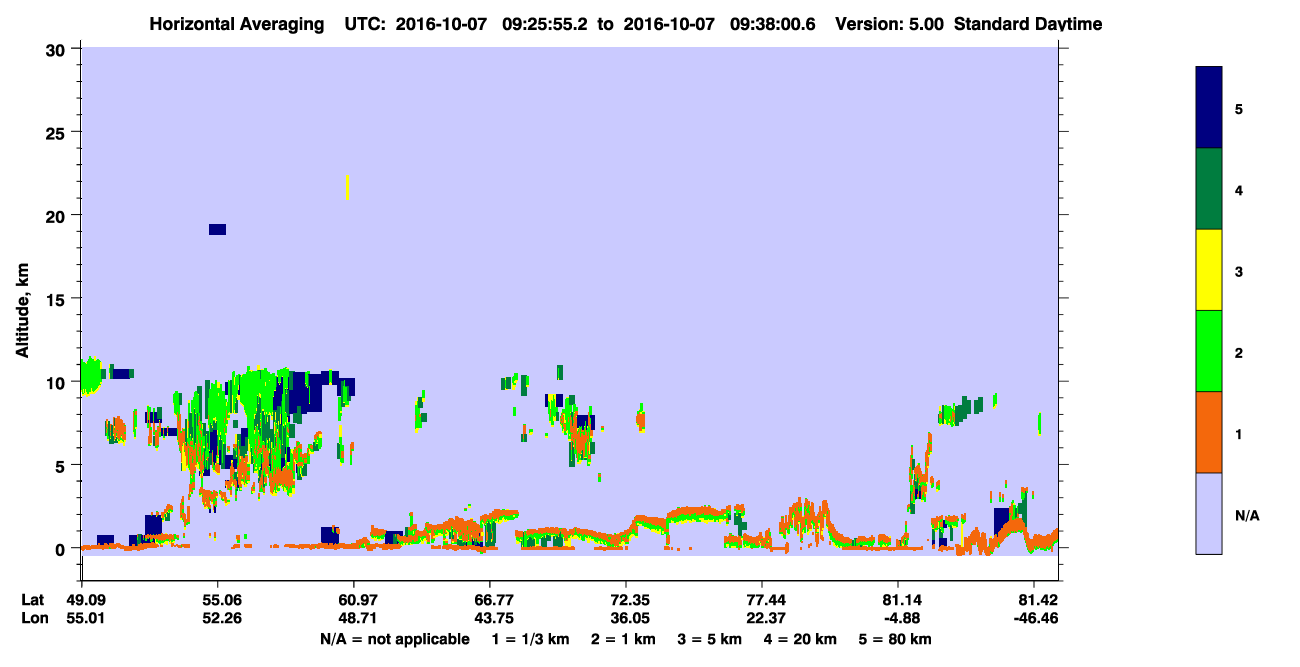
Task: Click the colorbar label '1'
Action: click(x=1238, y=432)
